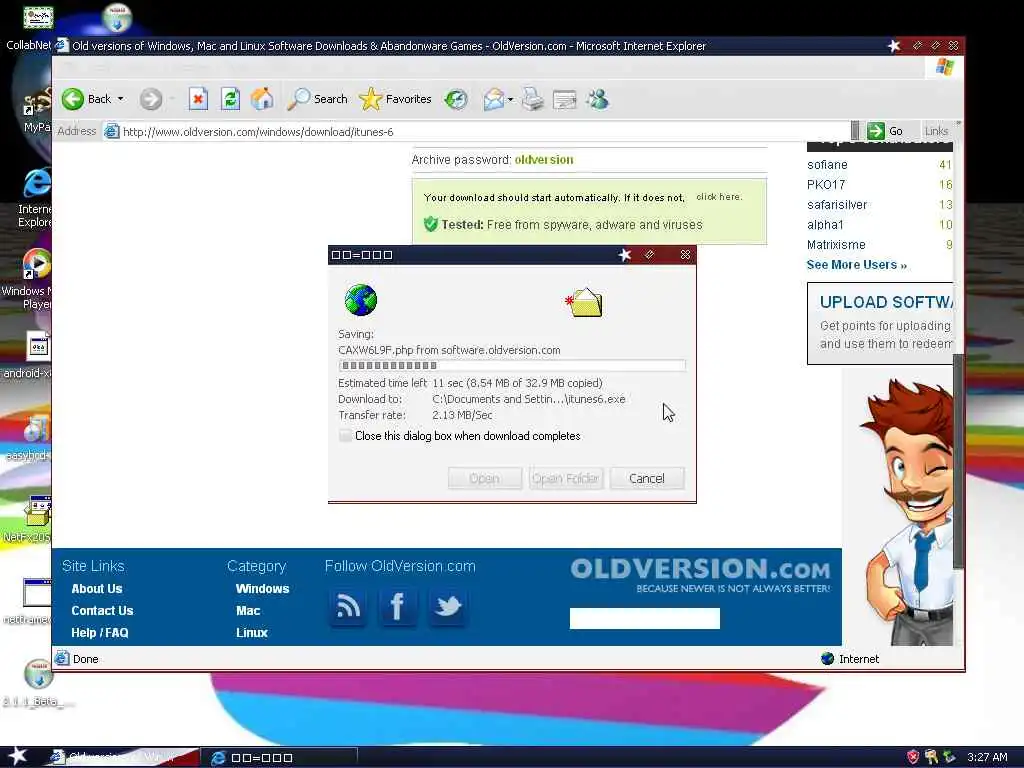Click the Mail envelope toolbar icon

click(x=494, y=99)
